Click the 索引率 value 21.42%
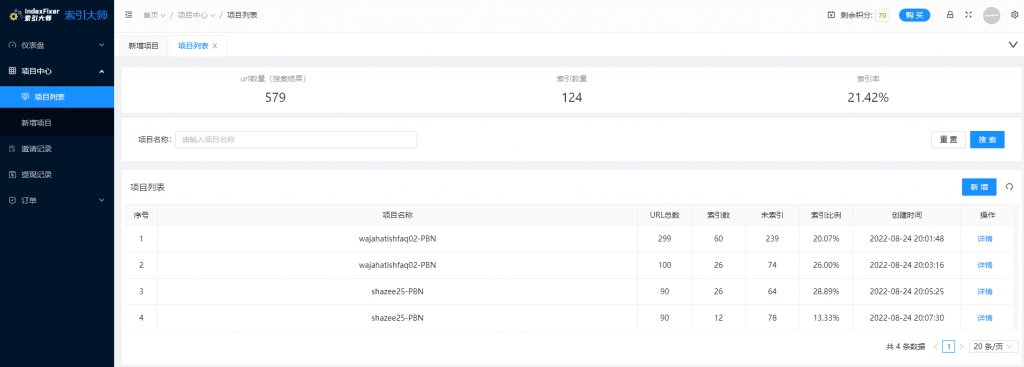The height and width of the screenshot is (367, 1024). click(867, 98)
